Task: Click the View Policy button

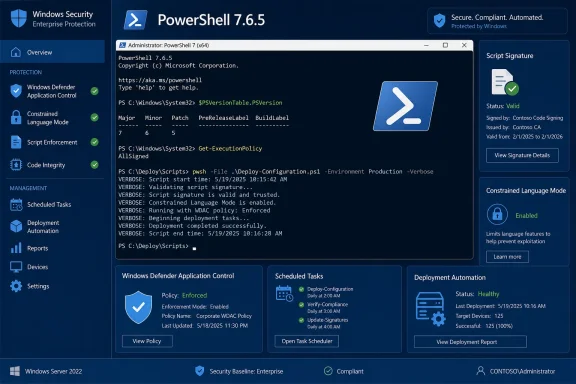Action: tap(147, 341)
